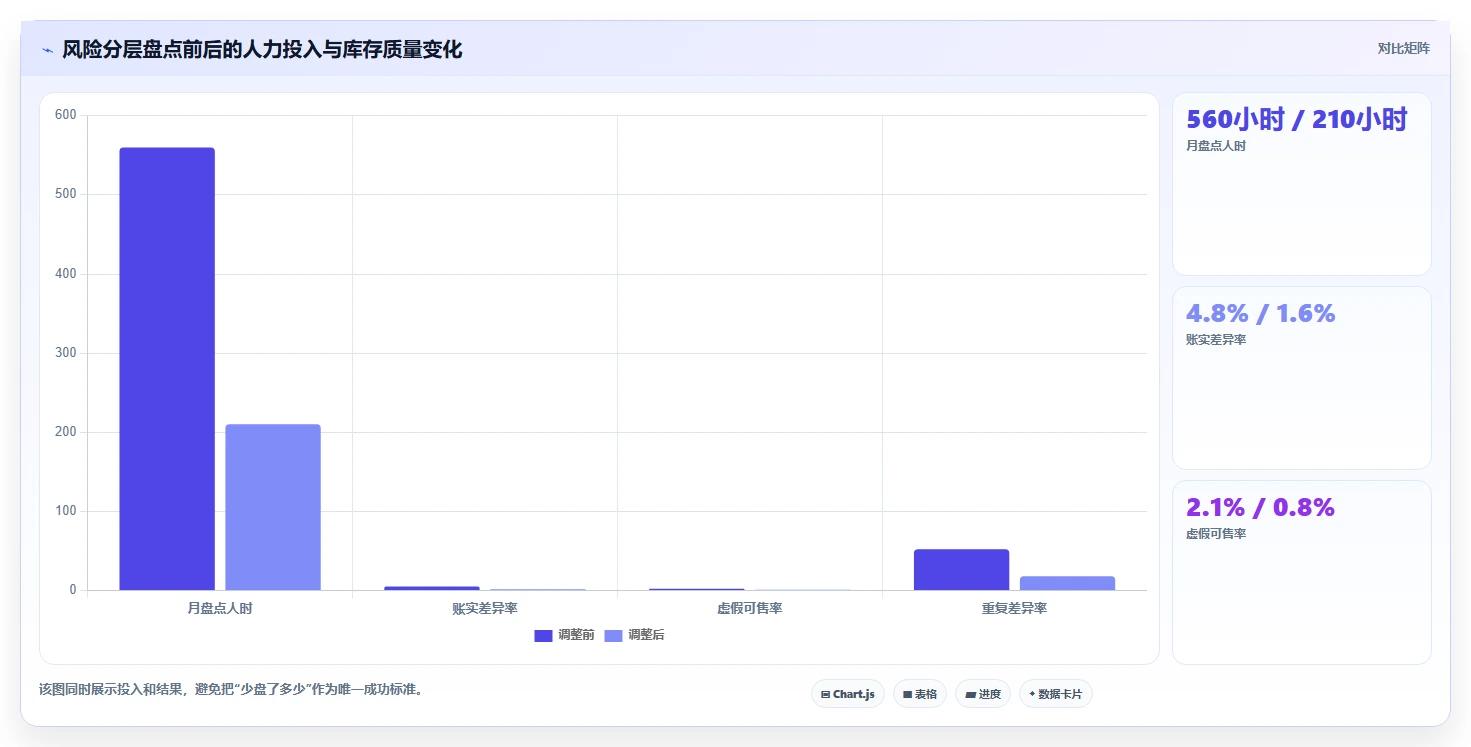The image size is (1471, 747).
Task: Click the footer note starting 该图同时展示投入和结果
Action: tap(231, 690)
